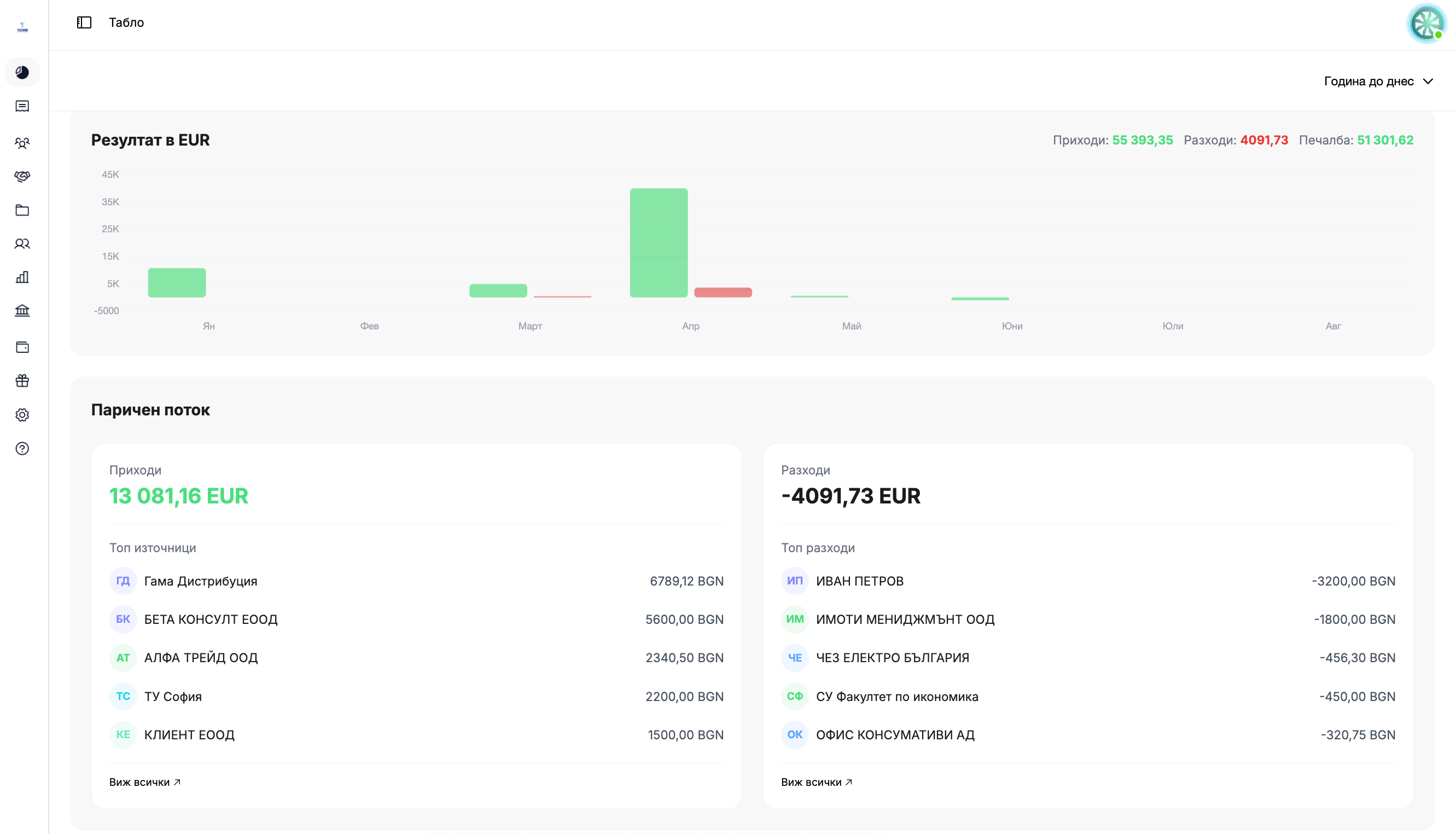This screenshot has height=834, width=1456.
Task: Click the СФ avatar badge
Action: tap(795, 697)
